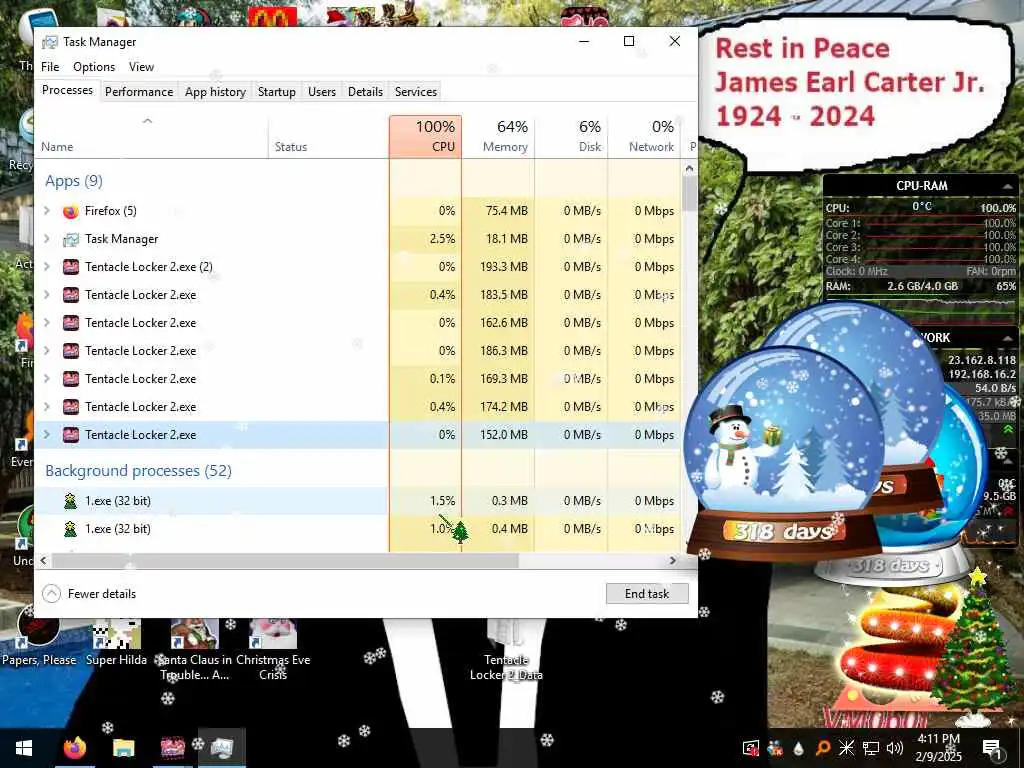
Task: Sort processes by the Network column
Action: [x=644, y=136]
